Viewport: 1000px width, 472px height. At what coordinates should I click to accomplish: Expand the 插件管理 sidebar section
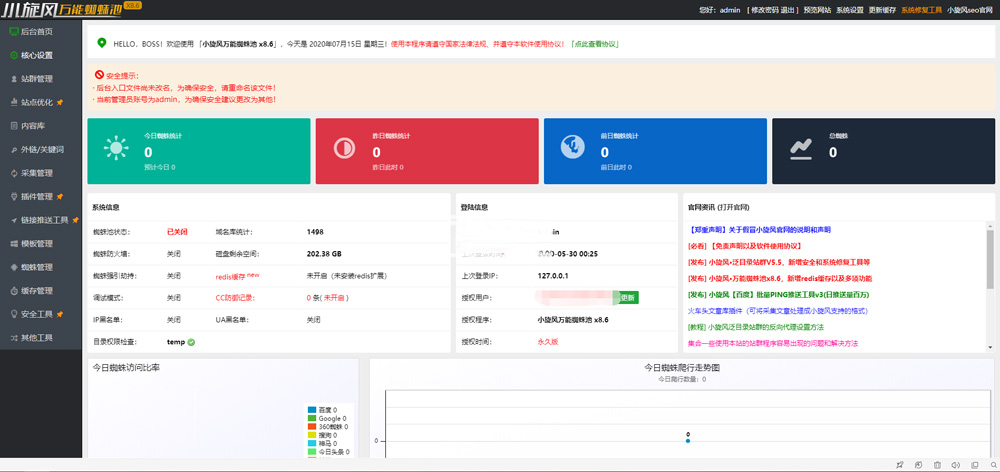pyautogui.click(x=37, y=197)
